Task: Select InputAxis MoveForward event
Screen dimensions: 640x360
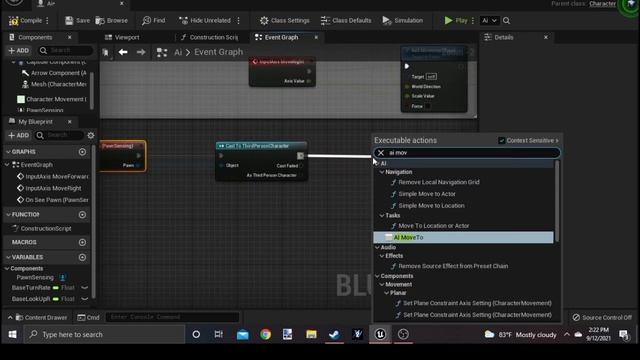Action: [x=53, y=176]
